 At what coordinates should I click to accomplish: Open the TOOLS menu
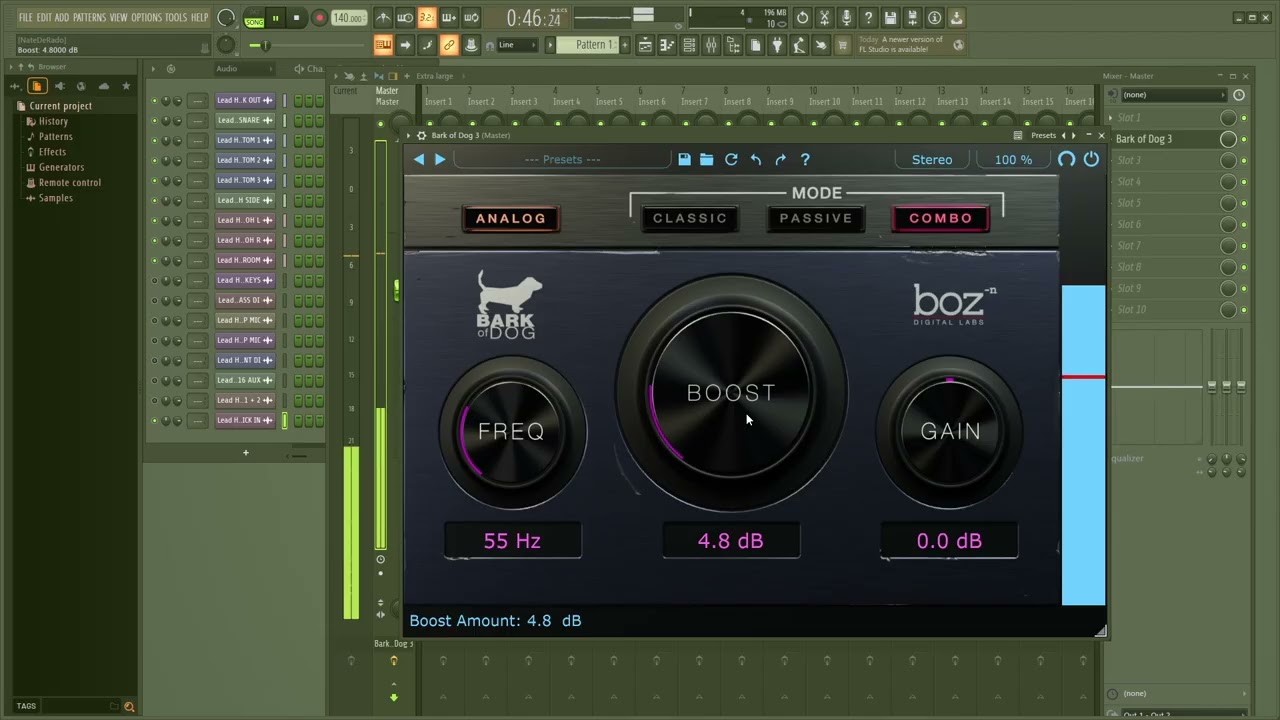point(176,18)
